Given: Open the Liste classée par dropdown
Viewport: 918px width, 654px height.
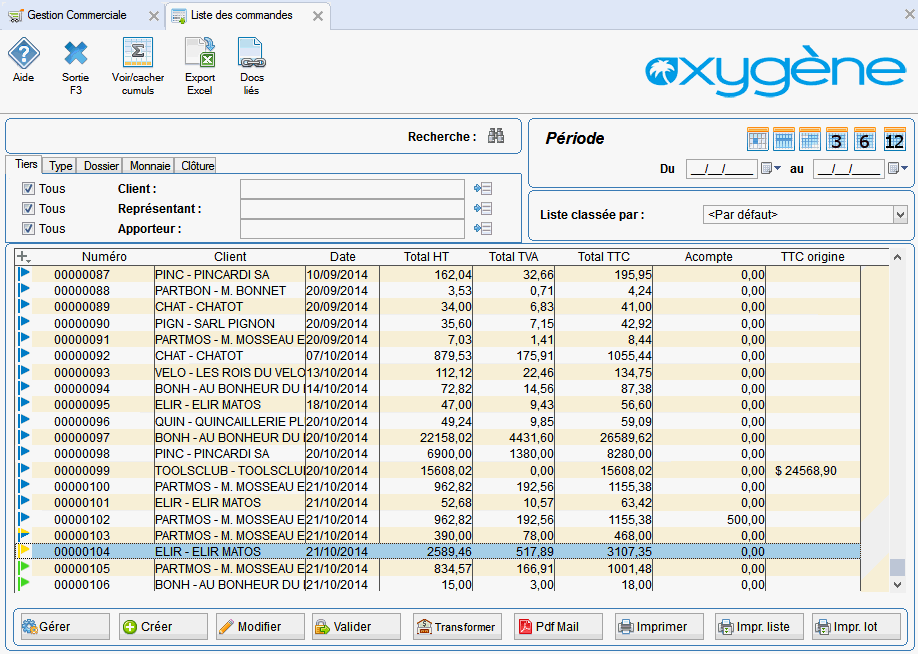Looking at the screenshot, I should click(900, 215).
